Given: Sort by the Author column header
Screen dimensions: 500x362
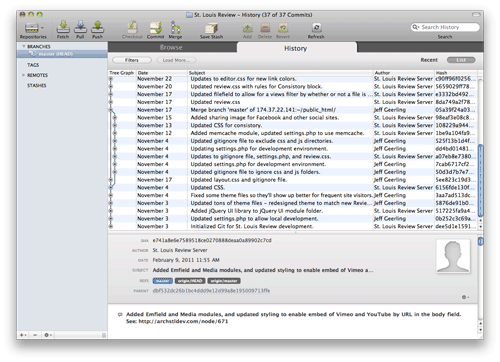Looking at the screenshot, I should [403, 73].
